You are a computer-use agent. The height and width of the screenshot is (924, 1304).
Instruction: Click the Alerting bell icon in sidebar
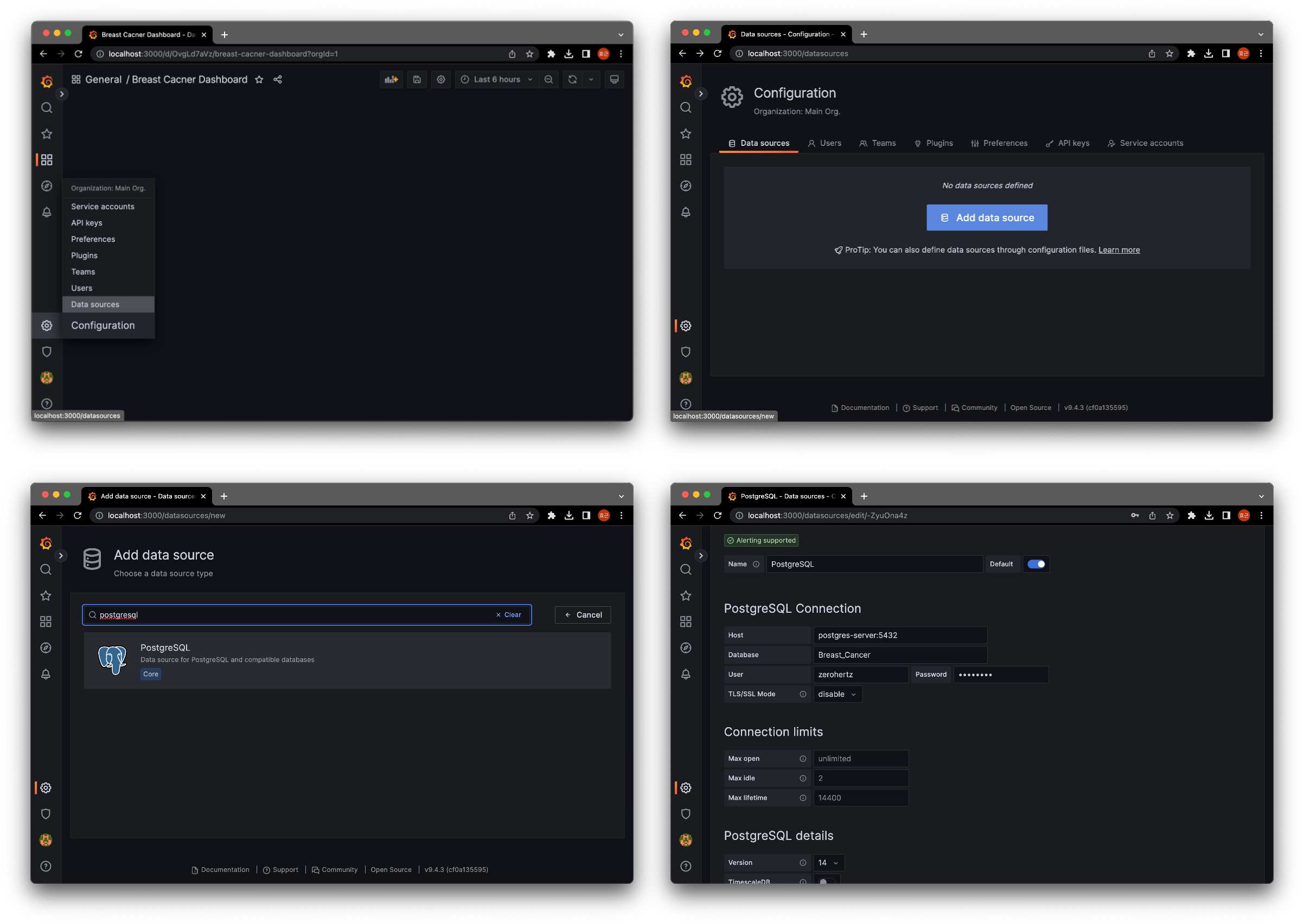click(x=46, y=212)
